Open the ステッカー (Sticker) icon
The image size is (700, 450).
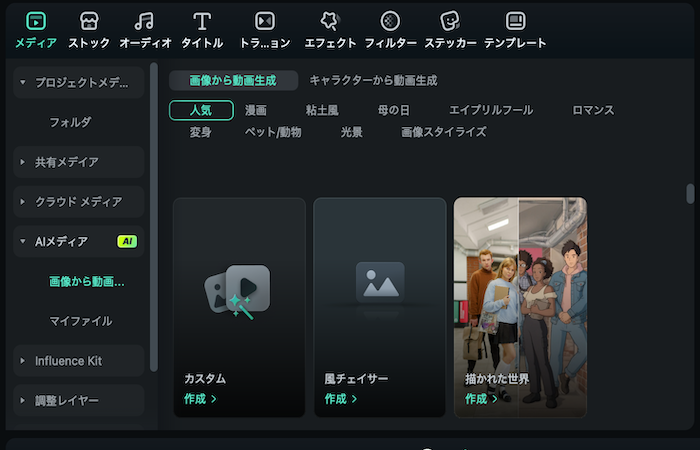pyautogui.click(x=450, y=21)
